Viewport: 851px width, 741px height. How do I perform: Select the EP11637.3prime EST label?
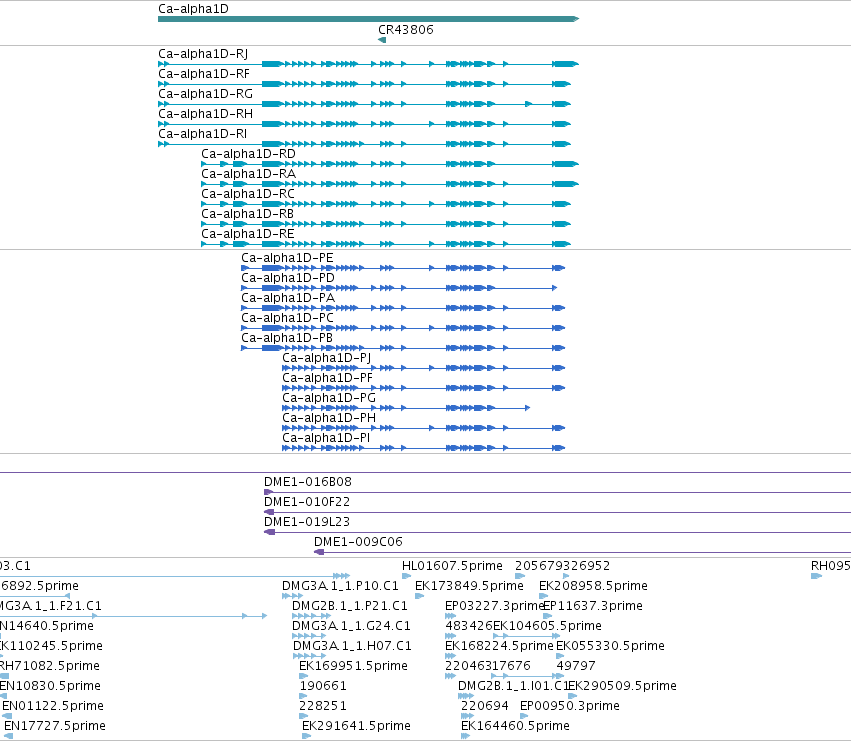pos(593,606)
